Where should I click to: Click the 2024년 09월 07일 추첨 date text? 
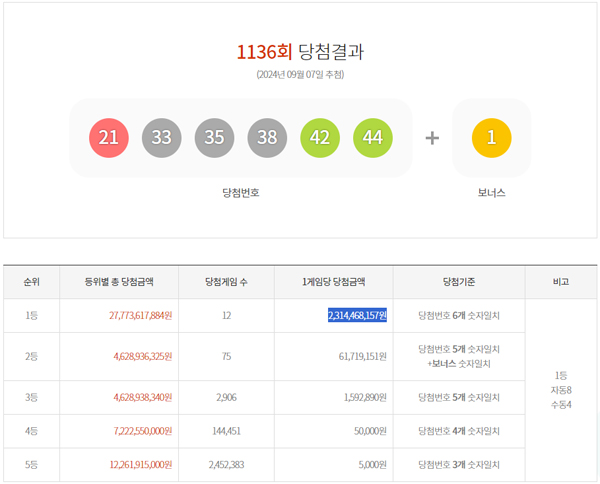coord(300,75)
